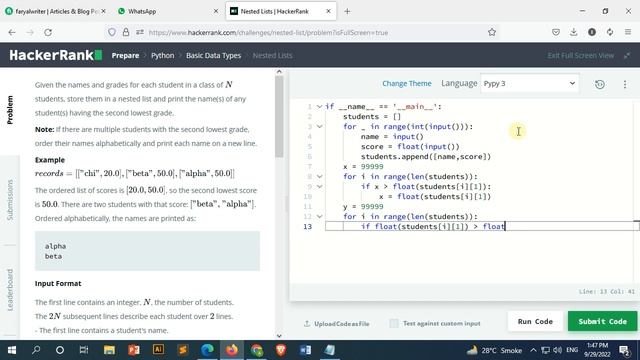The width and height of the screenshot is (640, 360).
Task: Reload the page with the refresh icon
Action: pos(48,32)
